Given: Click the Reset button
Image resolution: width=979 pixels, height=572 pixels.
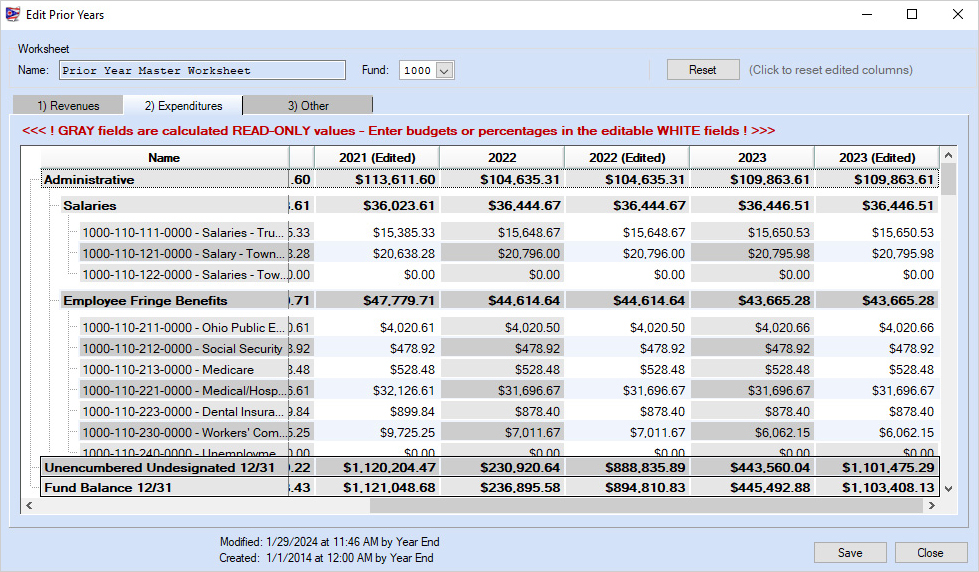Looking at the screenshot, I should (703, 70).
